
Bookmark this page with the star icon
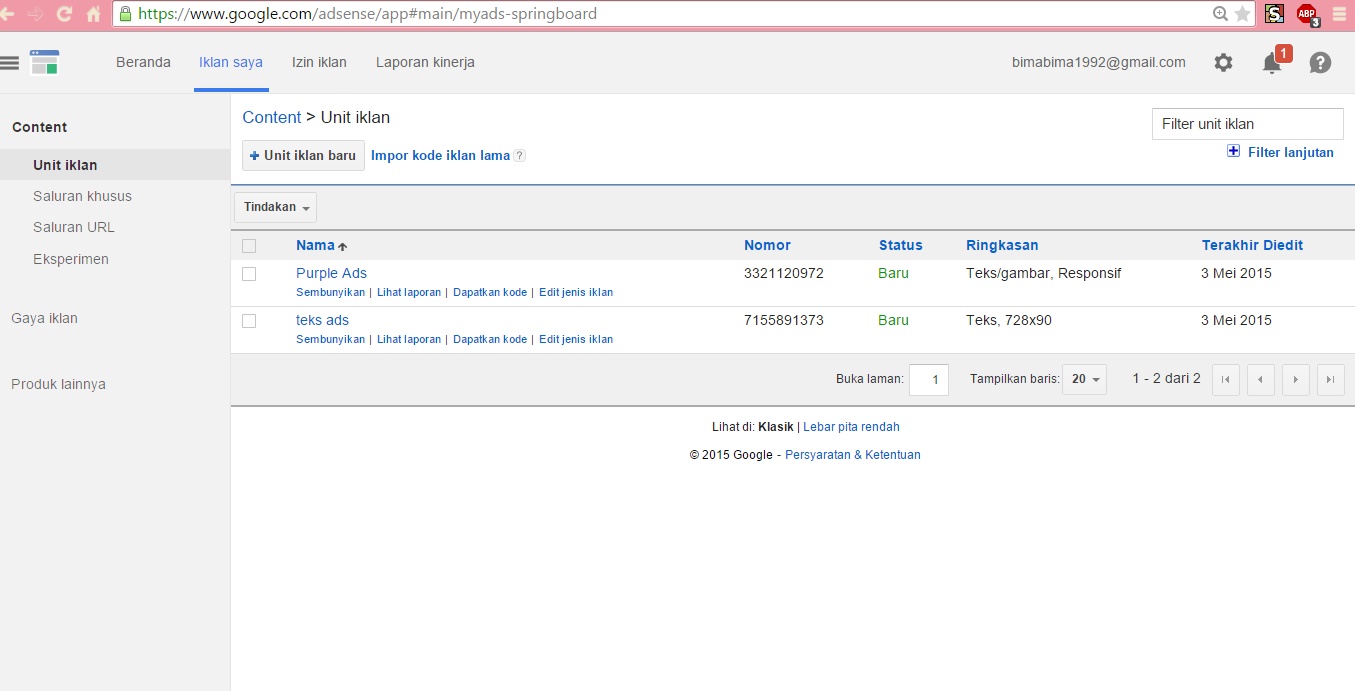[x=1243, y=14]
